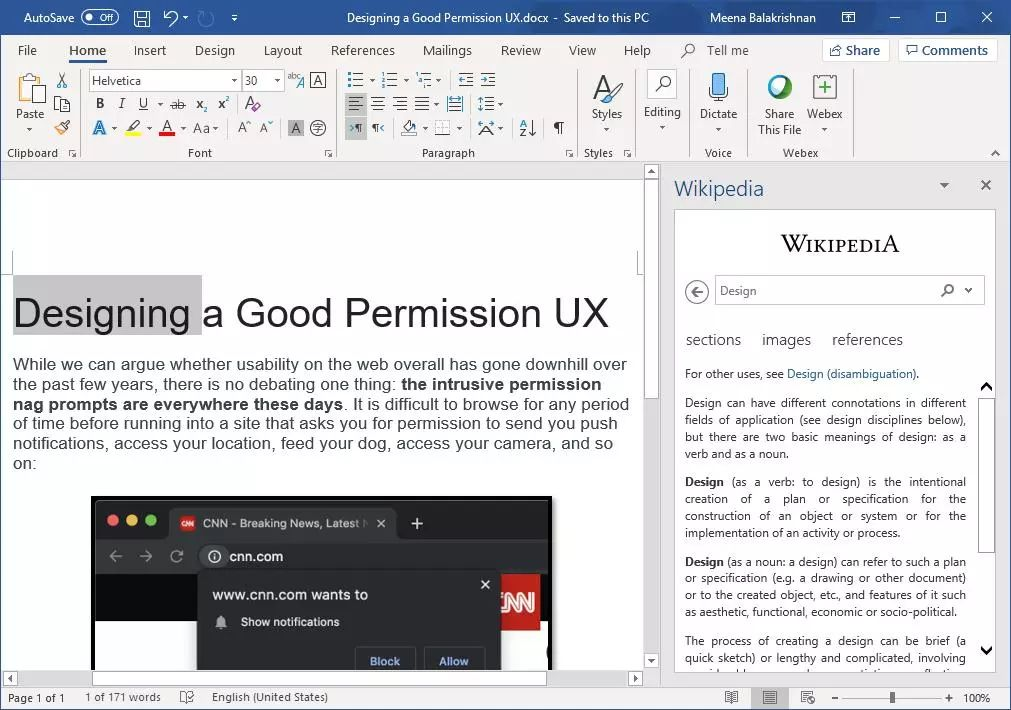Click the zoom slider handle in the status bar
This screenshot has width=1011, height=710.
pyautogui.click(x=892, y=697)
